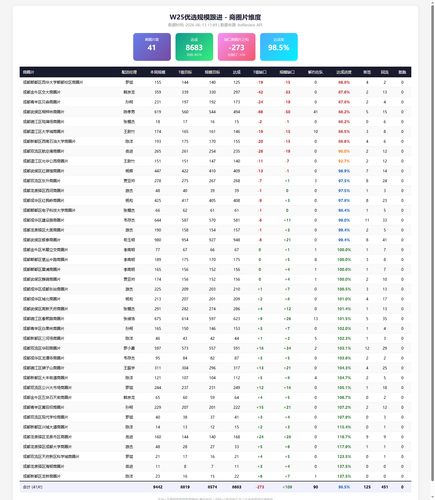435x500 pixels.
Task: Click "8683" in the total row
Action: pos(237,487)
